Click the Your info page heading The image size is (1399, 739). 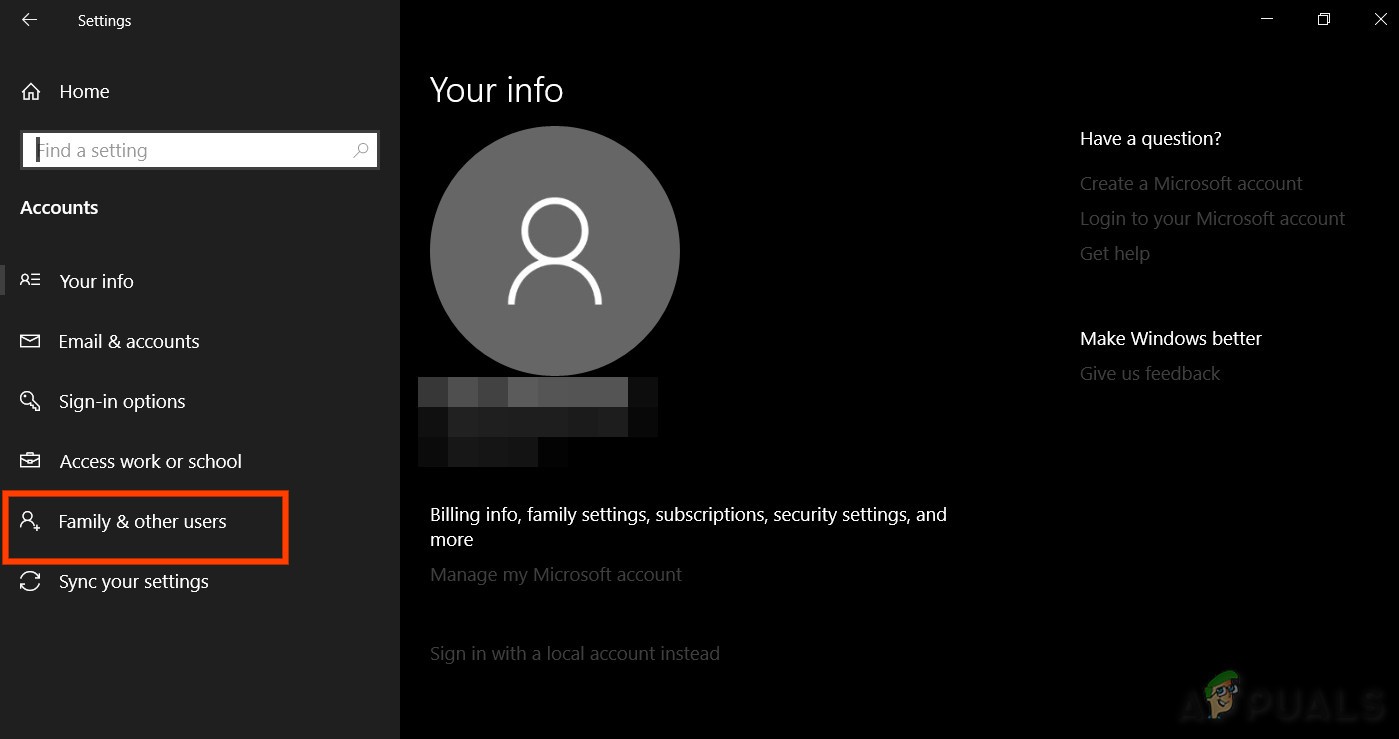[x=497, y=90]
